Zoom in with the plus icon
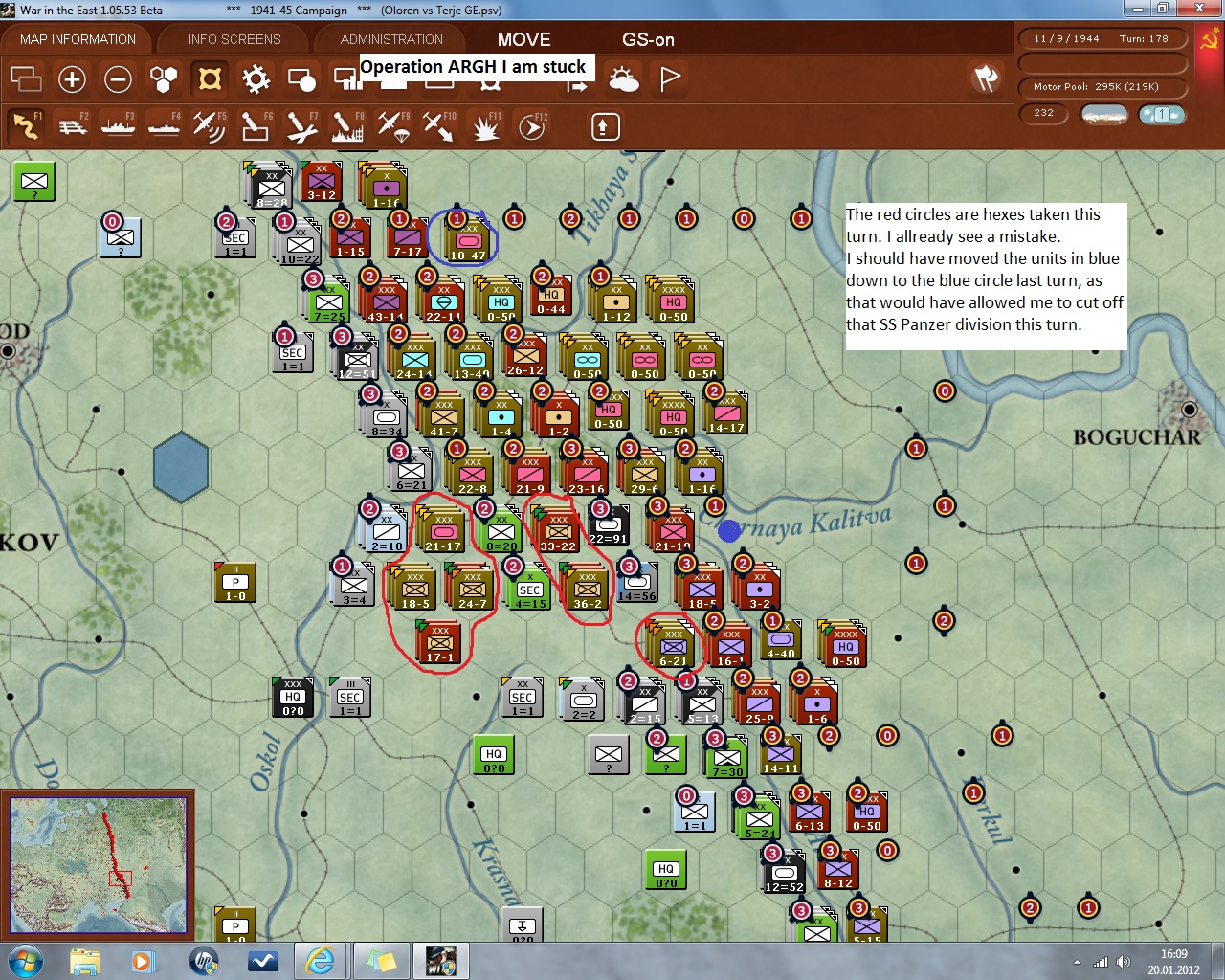Image resolution: width=1225 pixels, height=980 pixels. tap(72, 78)
